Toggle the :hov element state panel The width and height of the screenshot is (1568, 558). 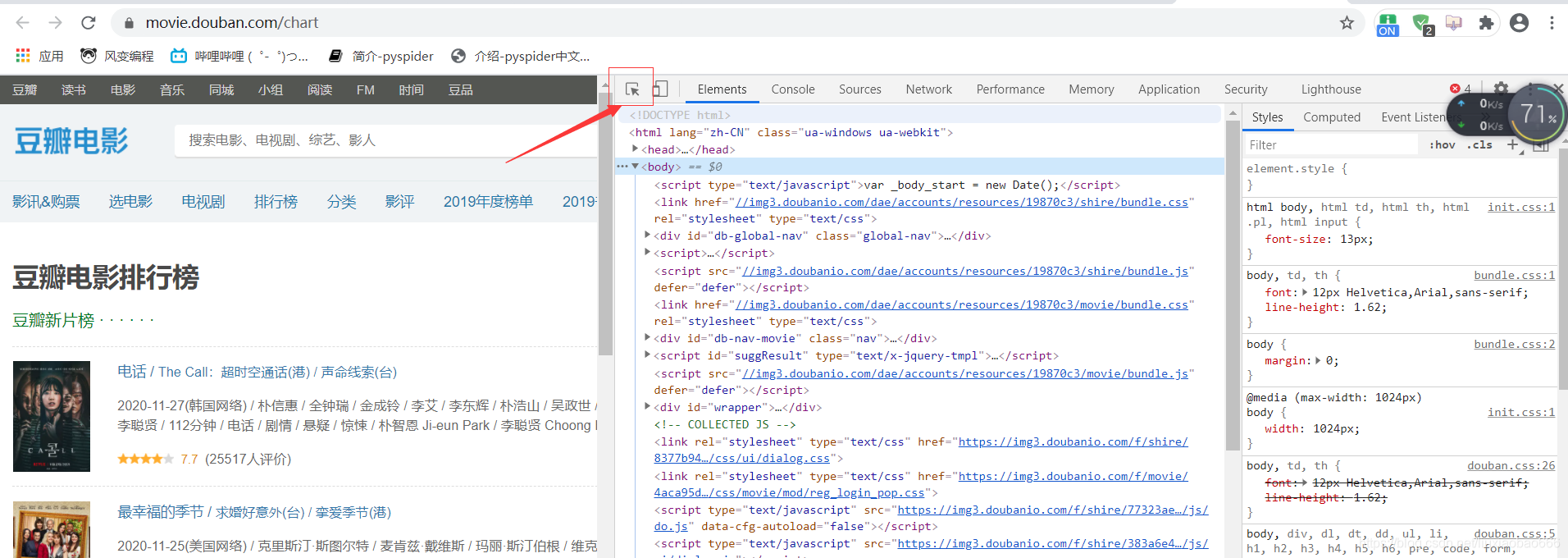coord(1443,145)
